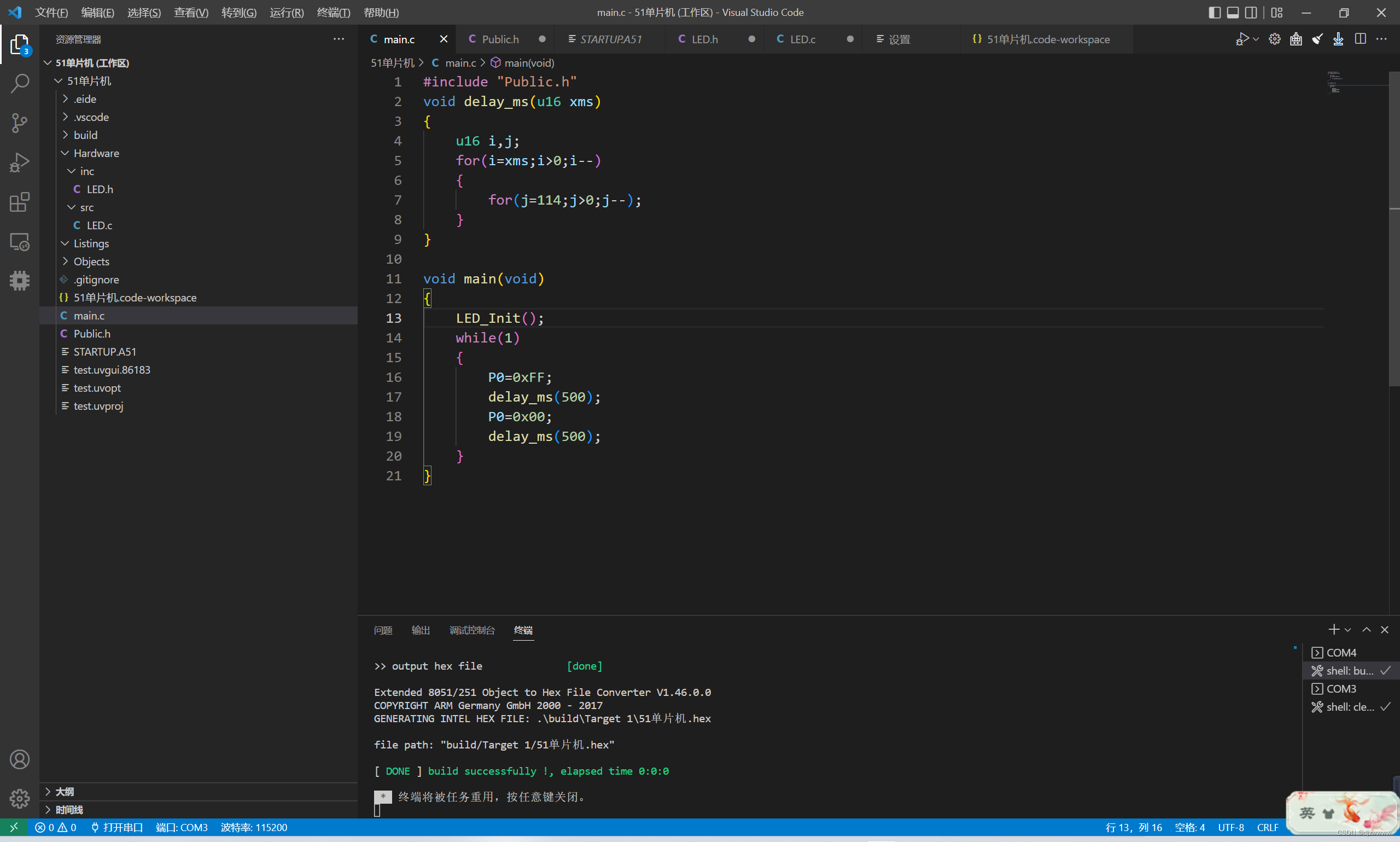This screenshot has width=1400, height=842.
Task: Split the editor to the right
Action: 1360,39
